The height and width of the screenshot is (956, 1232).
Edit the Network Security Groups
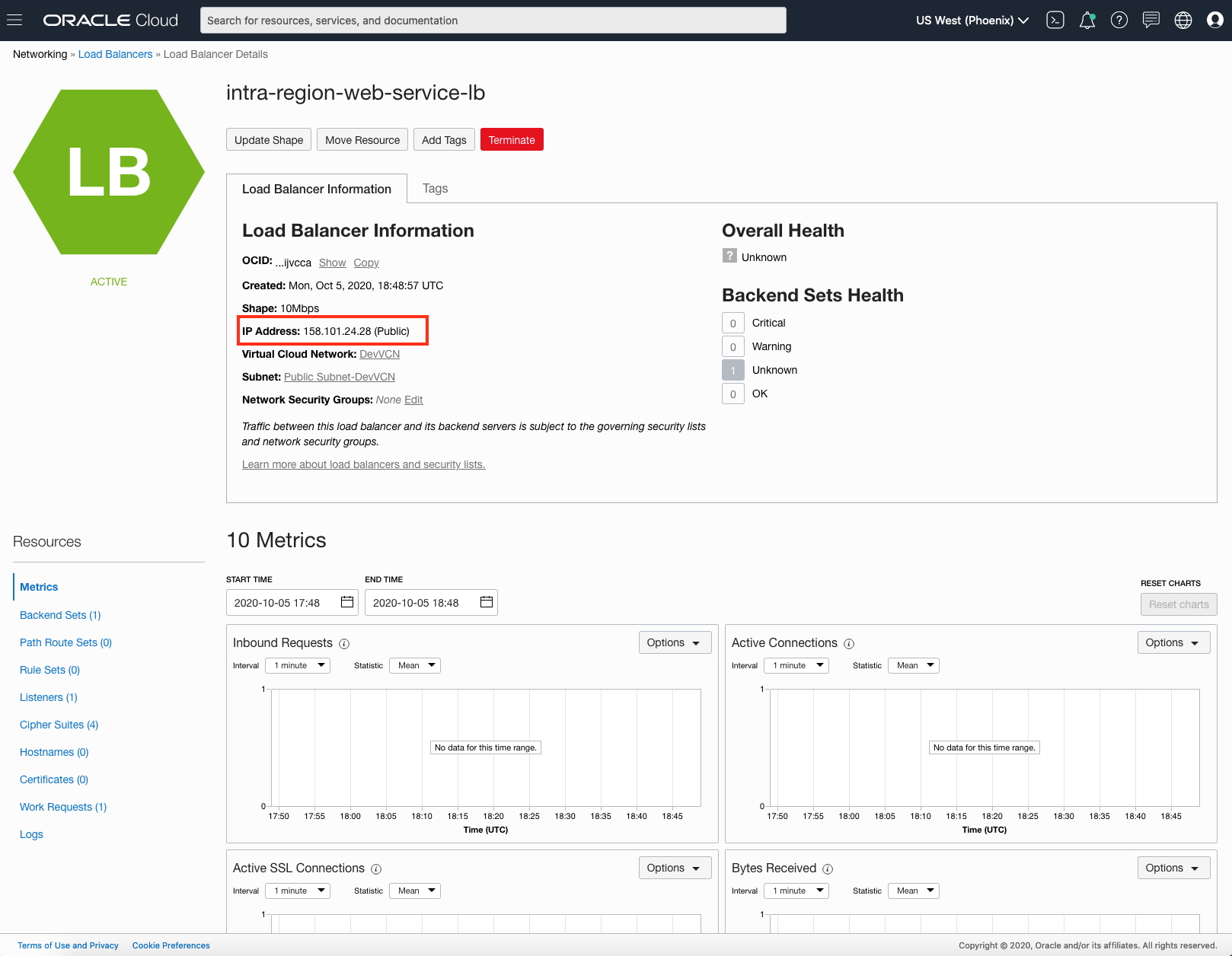coord(413,400)
